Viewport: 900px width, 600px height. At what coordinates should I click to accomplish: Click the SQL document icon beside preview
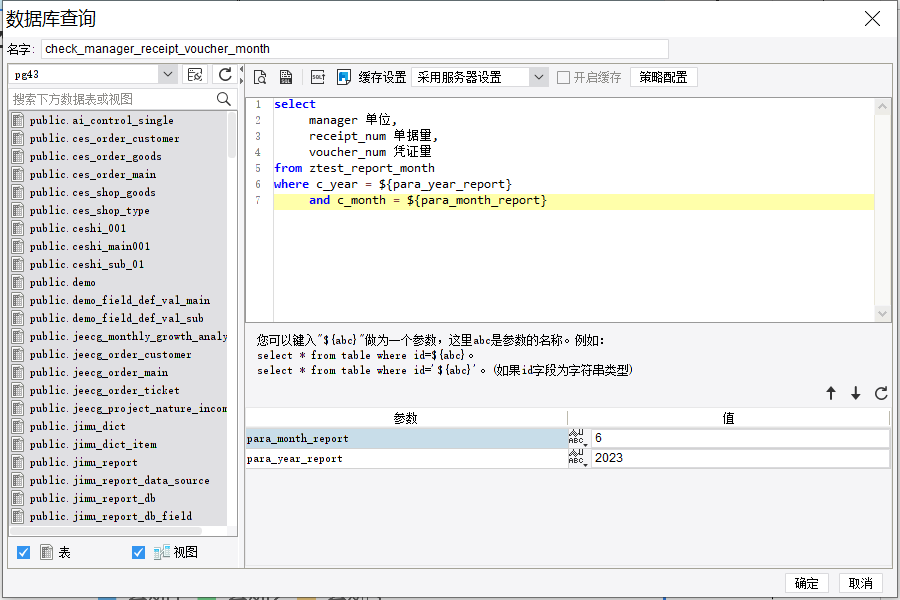pyautogui.click(x=286, y=77)
